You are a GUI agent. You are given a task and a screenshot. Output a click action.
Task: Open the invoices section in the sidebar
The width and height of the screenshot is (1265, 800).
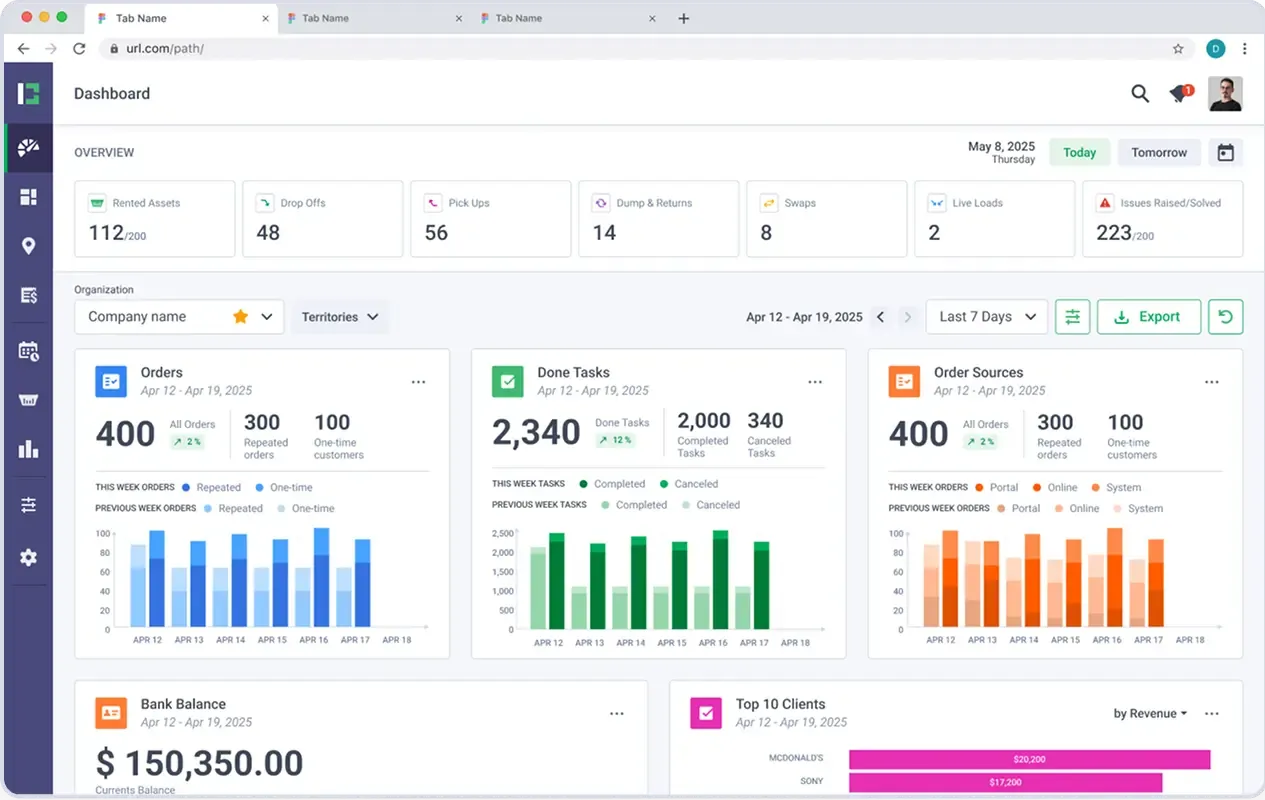tap(27, 294)
